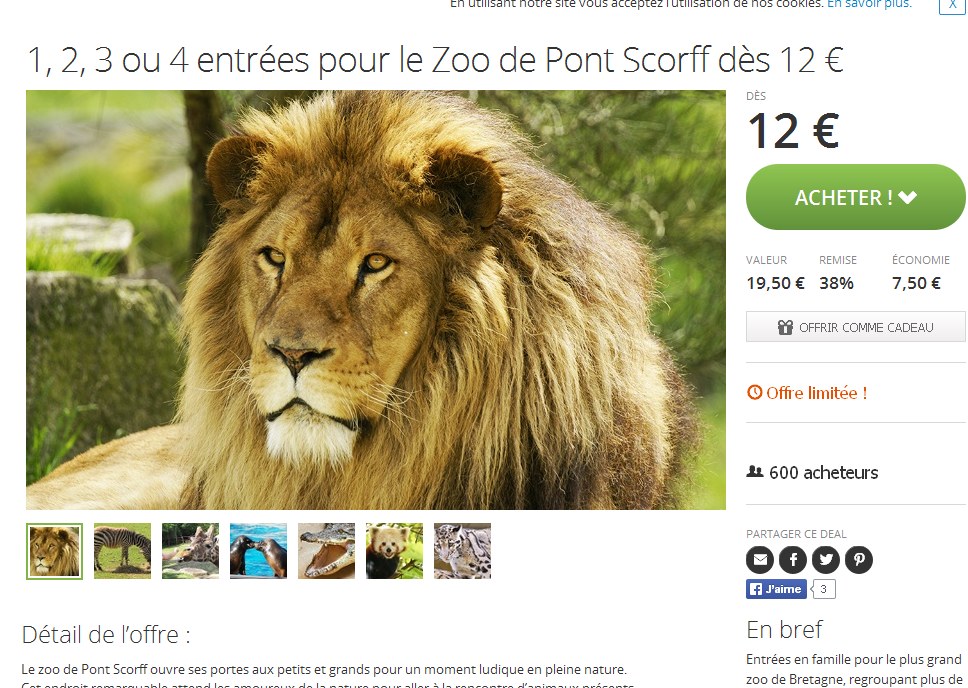Share deal on Facebook icon
Screen dimensions: 968x688
coord(793,560)
